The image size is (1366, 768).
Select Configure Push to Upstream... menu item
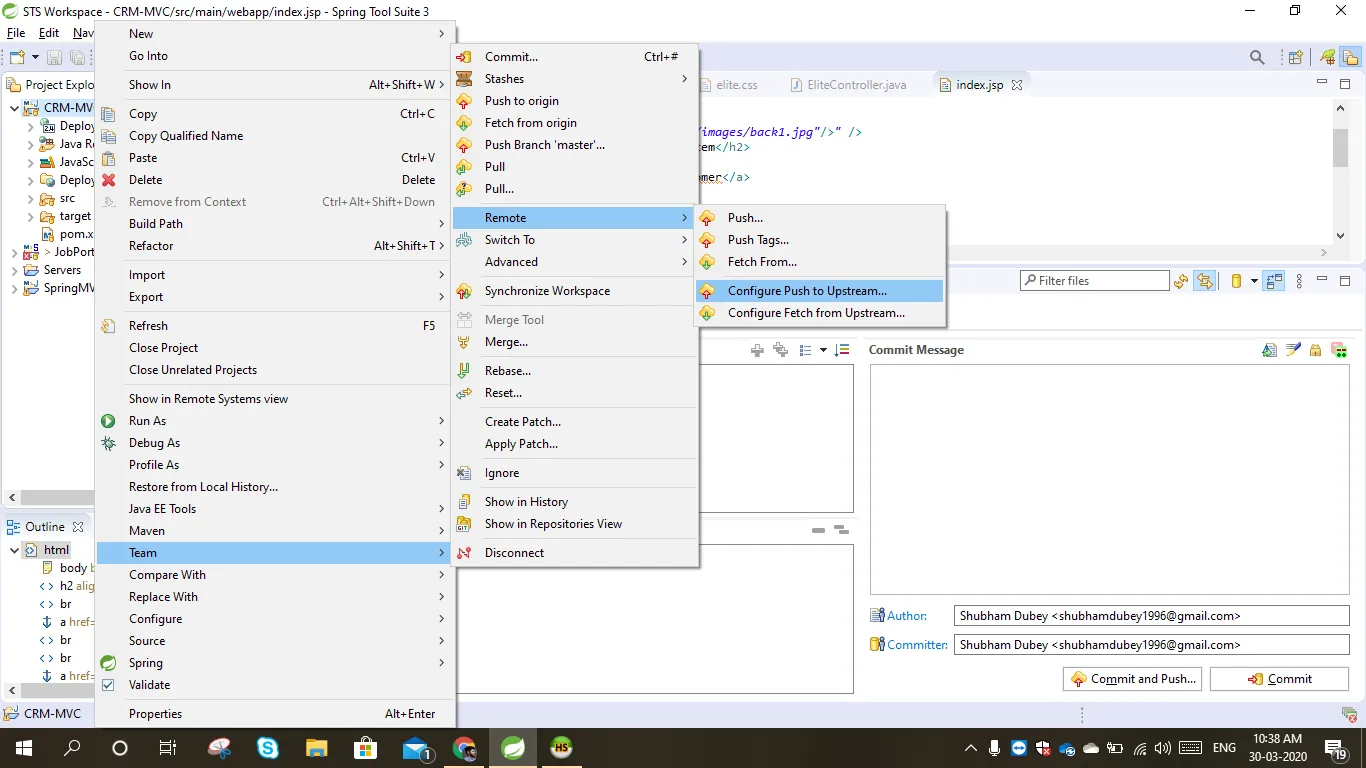820,291
